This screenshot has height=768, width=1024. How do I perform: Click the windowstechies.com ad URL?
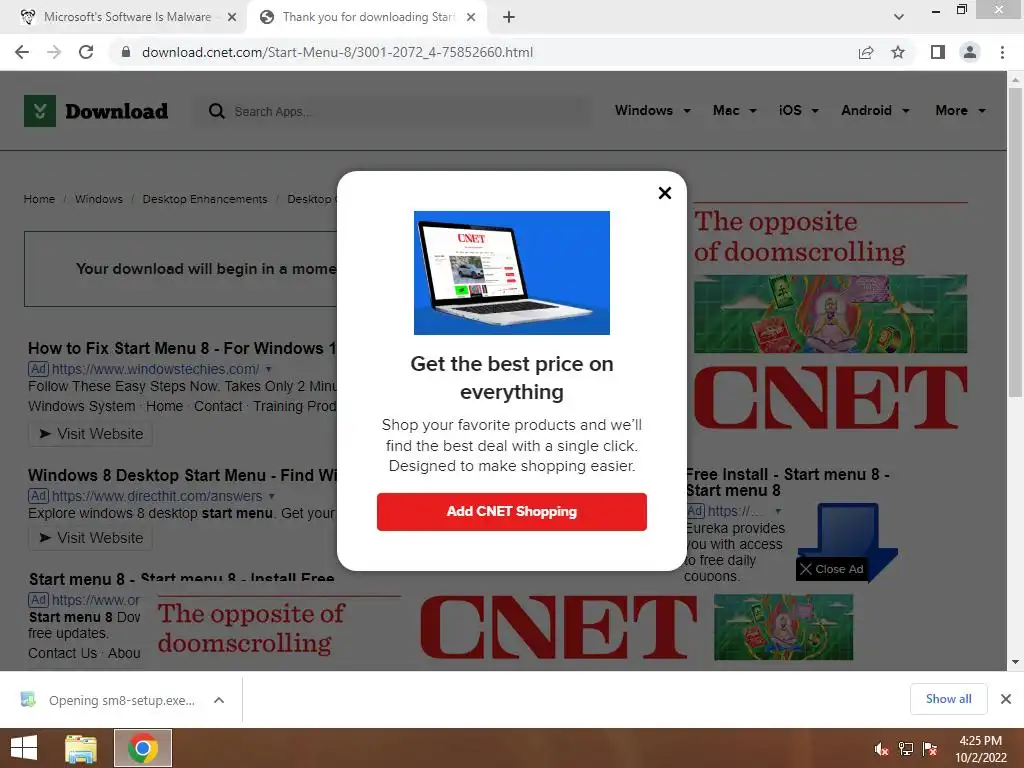click(x=155, y=369)
